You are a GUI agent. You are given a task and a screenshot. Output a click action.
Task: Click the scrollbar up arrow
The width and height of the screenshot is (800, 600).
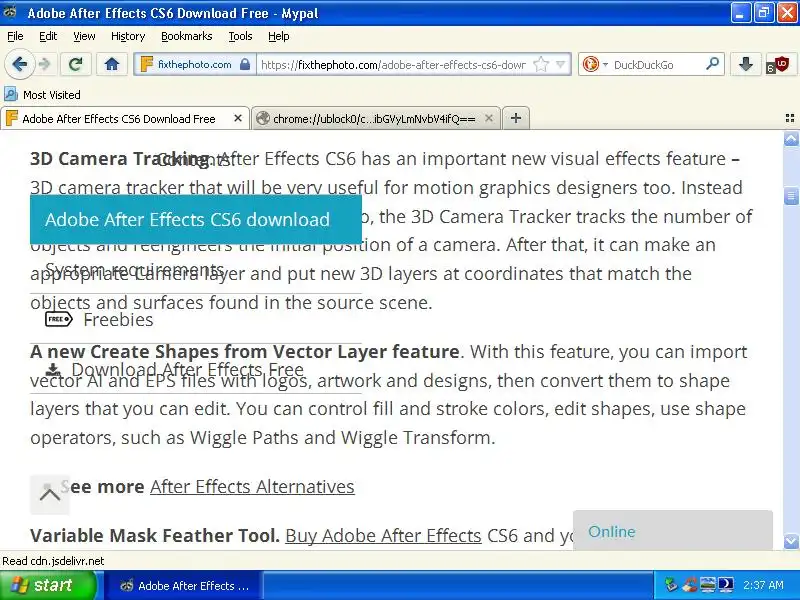pos(791,138)
